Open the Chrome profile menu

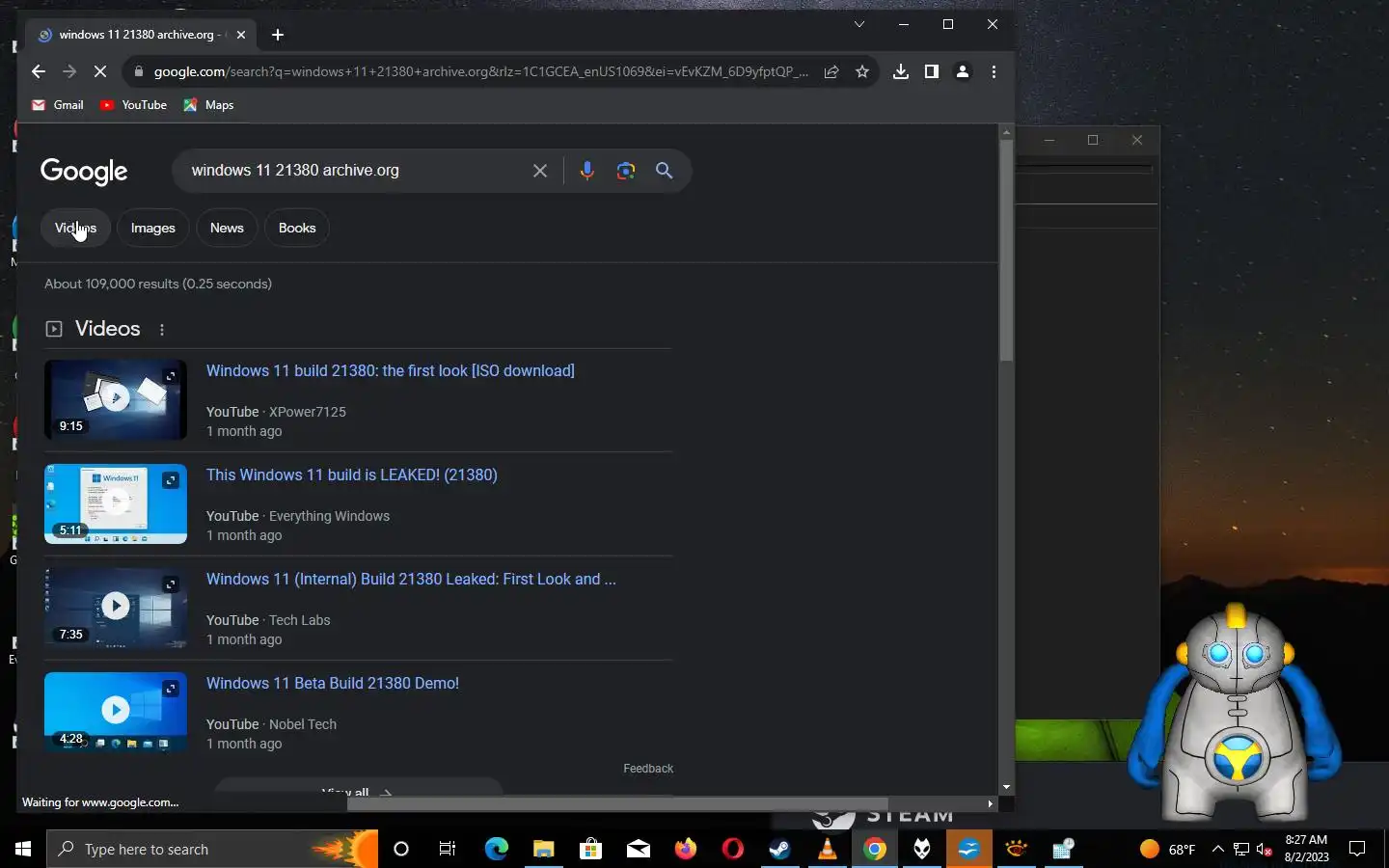tap(963, 71)
